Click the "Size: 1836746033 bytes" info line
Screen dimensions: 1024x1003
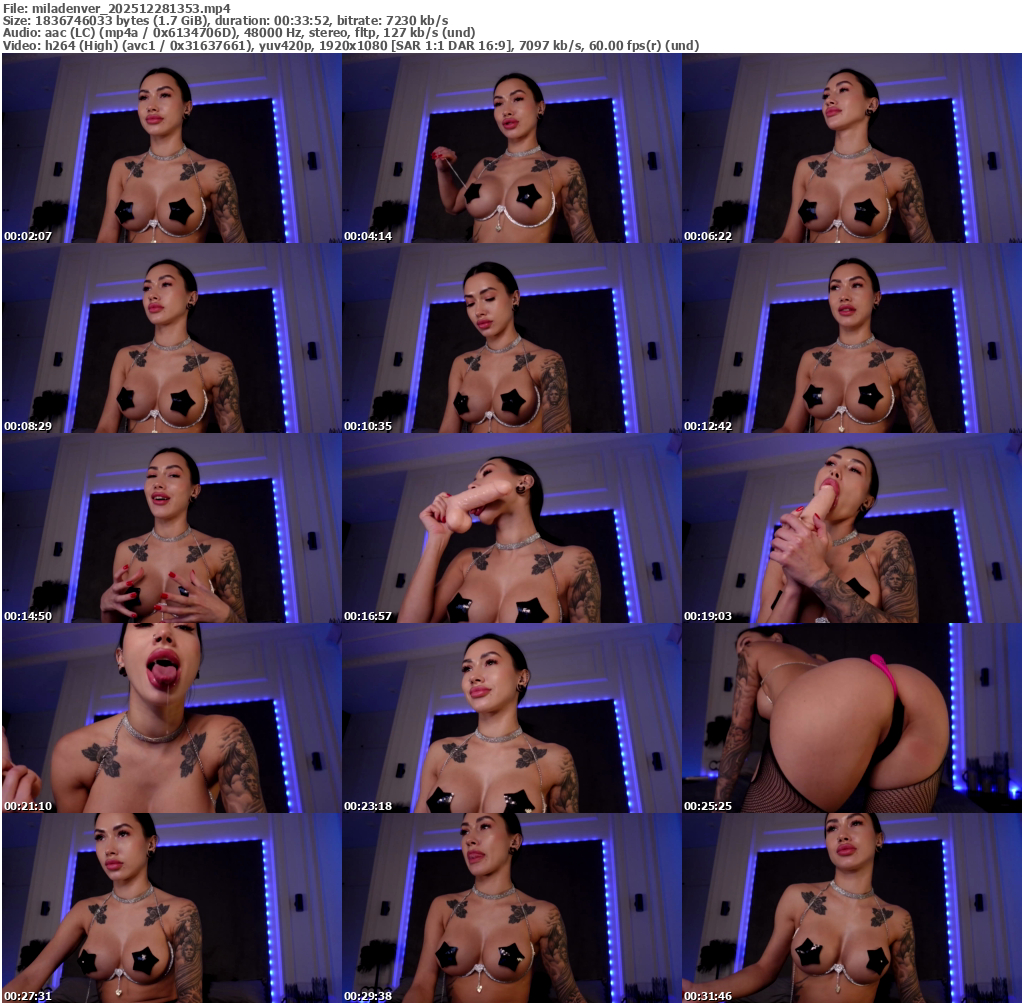point(225,20)
